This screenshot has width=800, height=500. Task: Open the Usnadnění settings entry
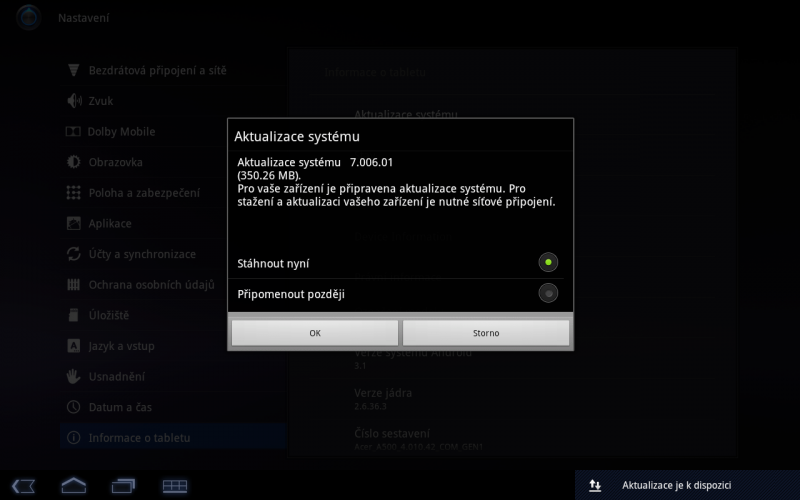pos(172,377)
